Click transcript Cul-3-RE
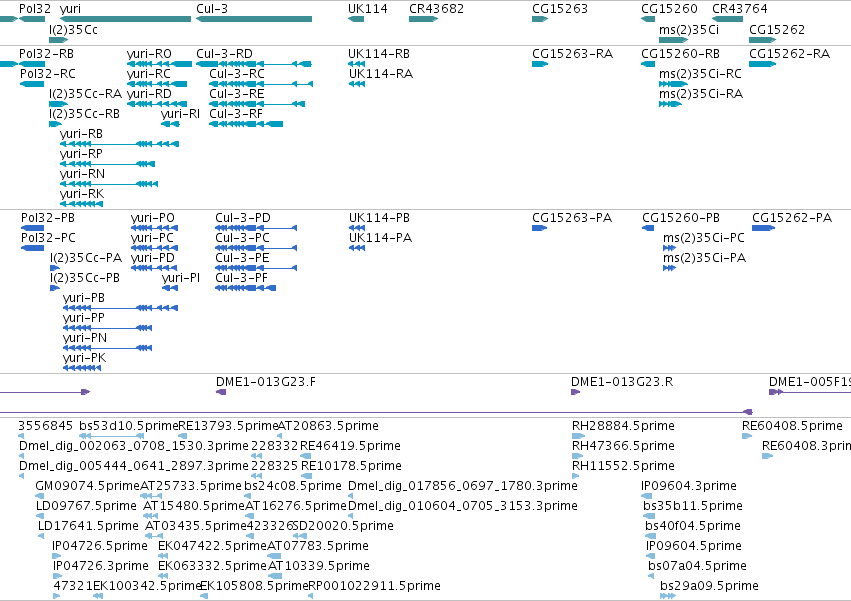The width and height of the screenshot is (851, 601). (257, 104)
